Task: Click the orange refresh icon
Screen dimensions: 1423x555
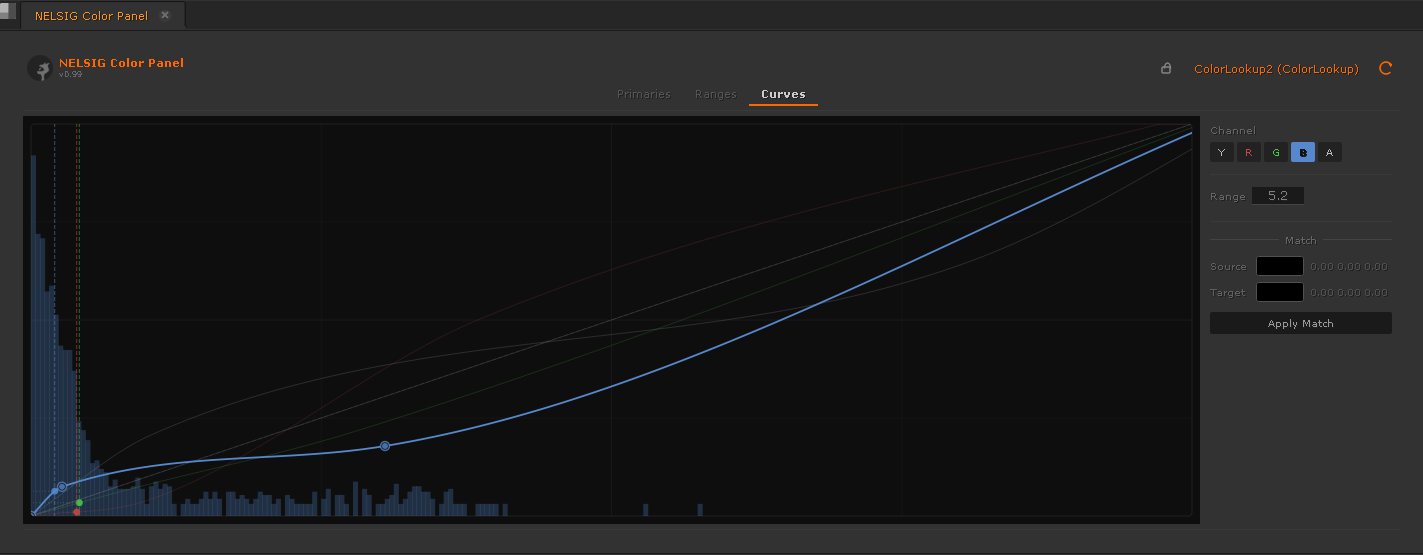Action: pyautogui.click(x=1385, y=69)
